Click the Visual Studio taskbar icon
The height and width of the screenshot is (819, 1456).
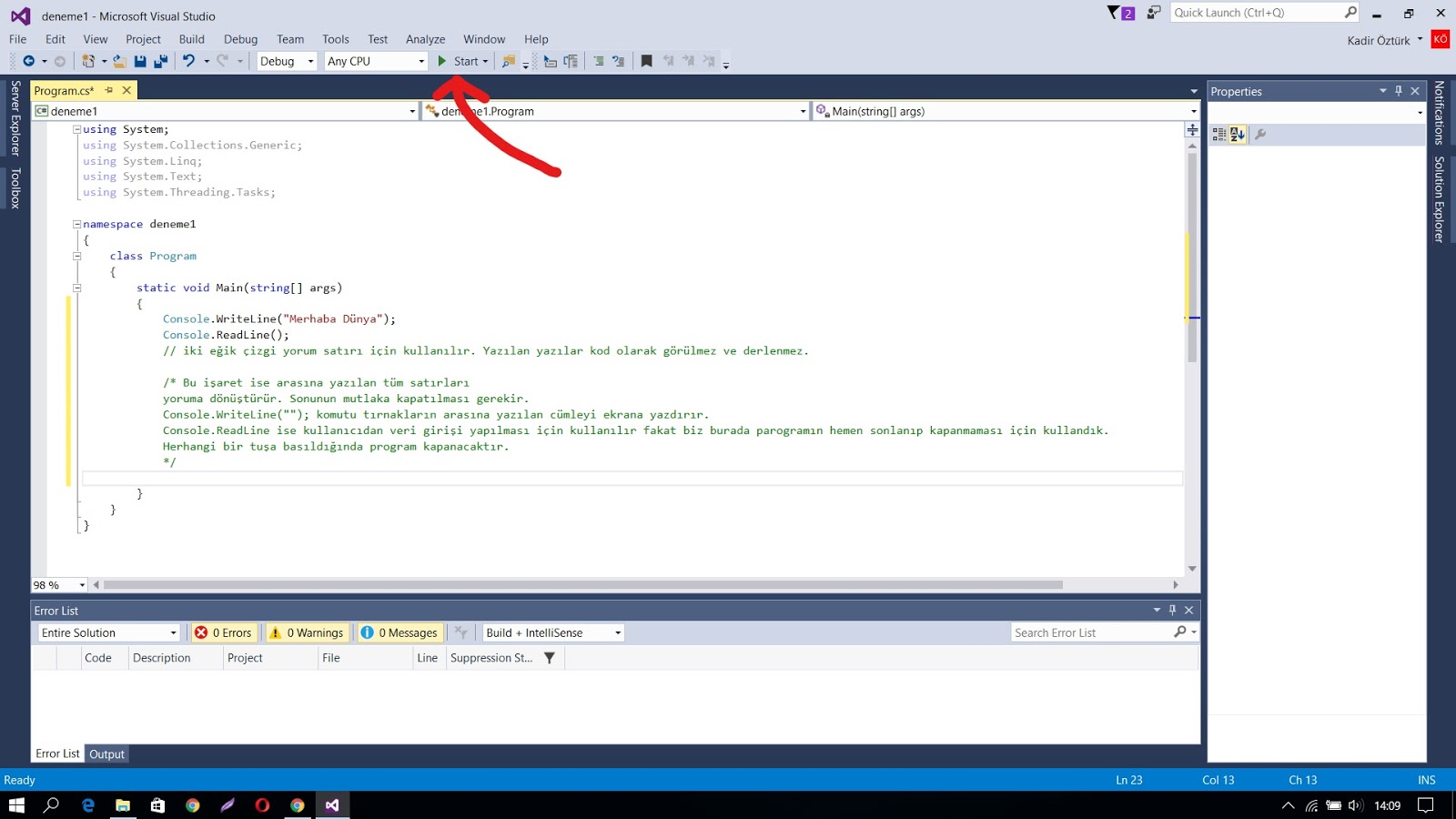pos(332,805)
